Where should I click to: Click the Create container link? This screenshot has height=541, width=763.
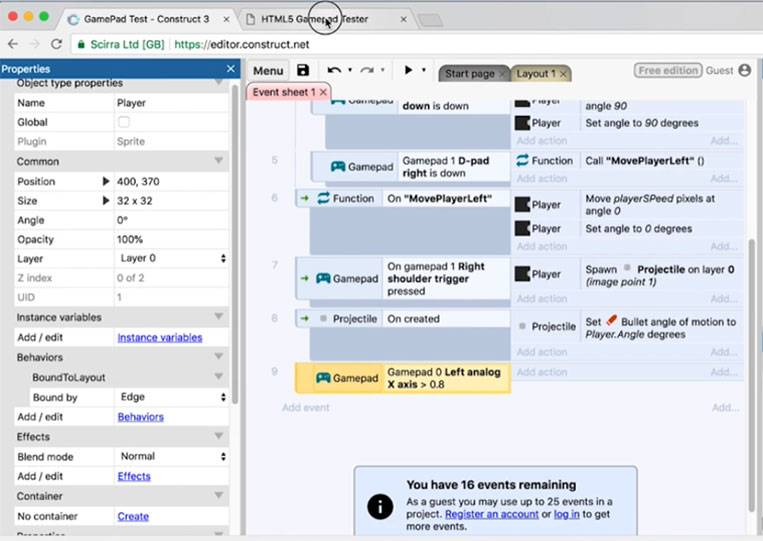pyautogui.click(x=133, y=516)
